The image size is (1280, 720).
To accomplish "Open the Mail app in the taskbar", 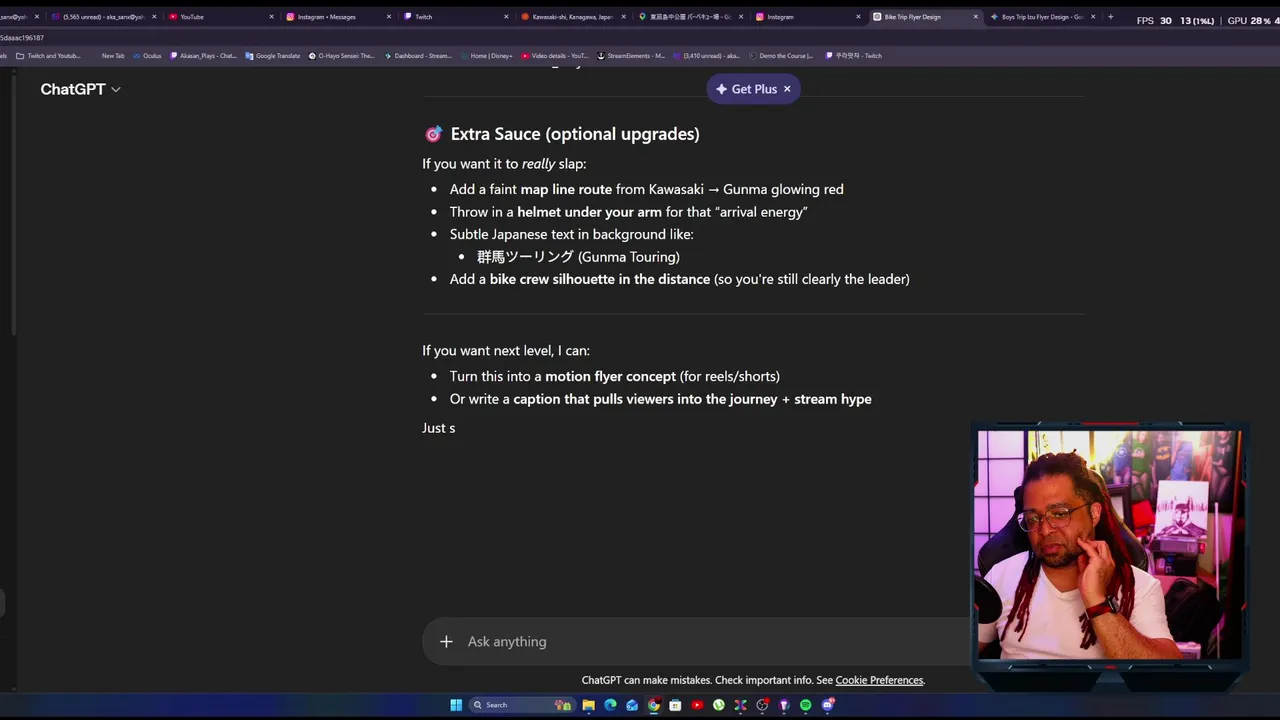I will click(632, 705).
